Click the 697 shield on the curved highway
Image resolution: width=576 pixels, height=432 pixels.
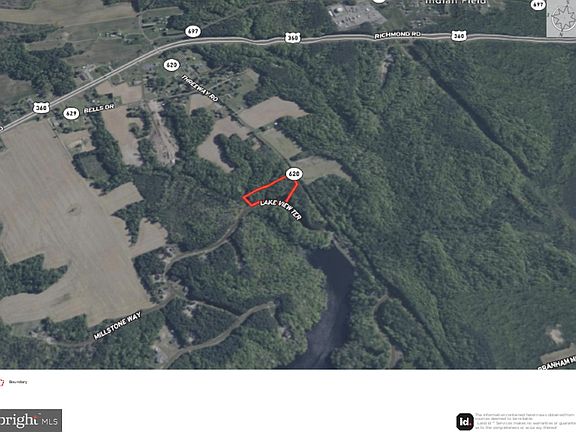point(193,31)
